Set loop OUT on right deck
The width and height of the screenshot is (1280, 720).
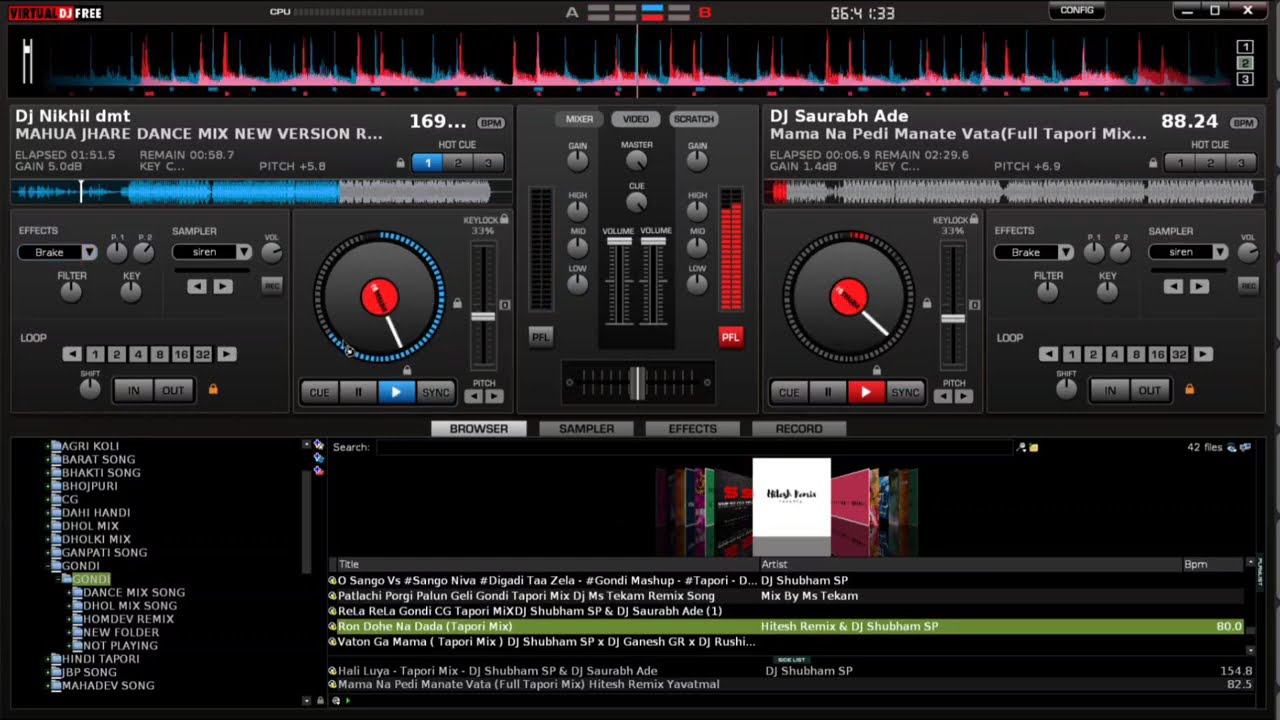(1150, 391)
